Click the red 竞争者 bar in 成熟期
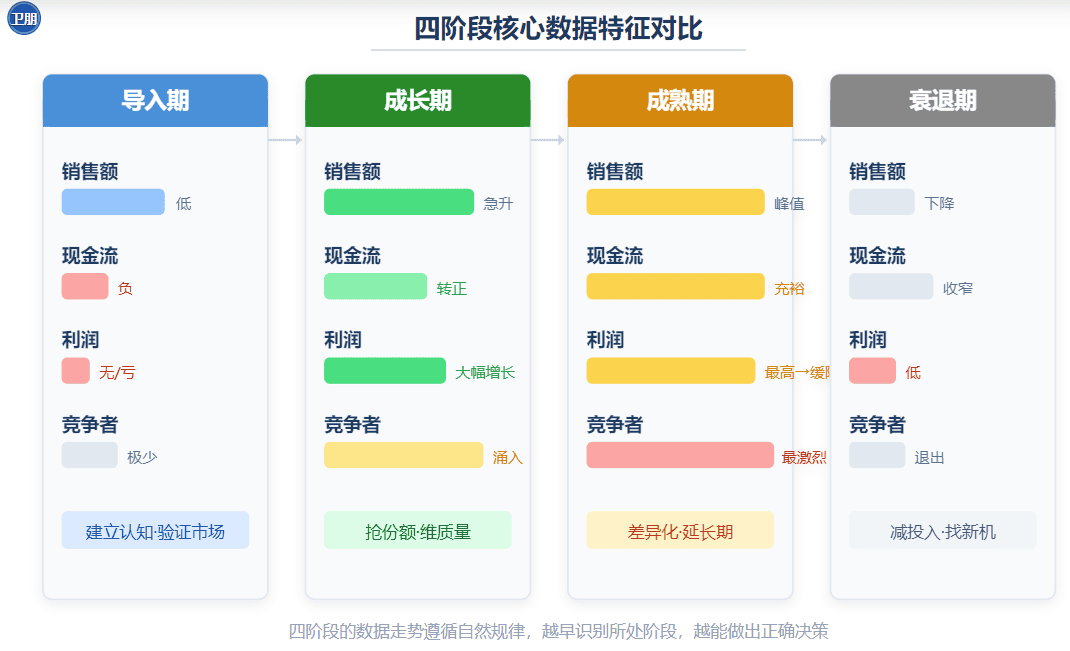Viewport: 1070px width, 651px height. pyautogui.click(x=680, y=455)
